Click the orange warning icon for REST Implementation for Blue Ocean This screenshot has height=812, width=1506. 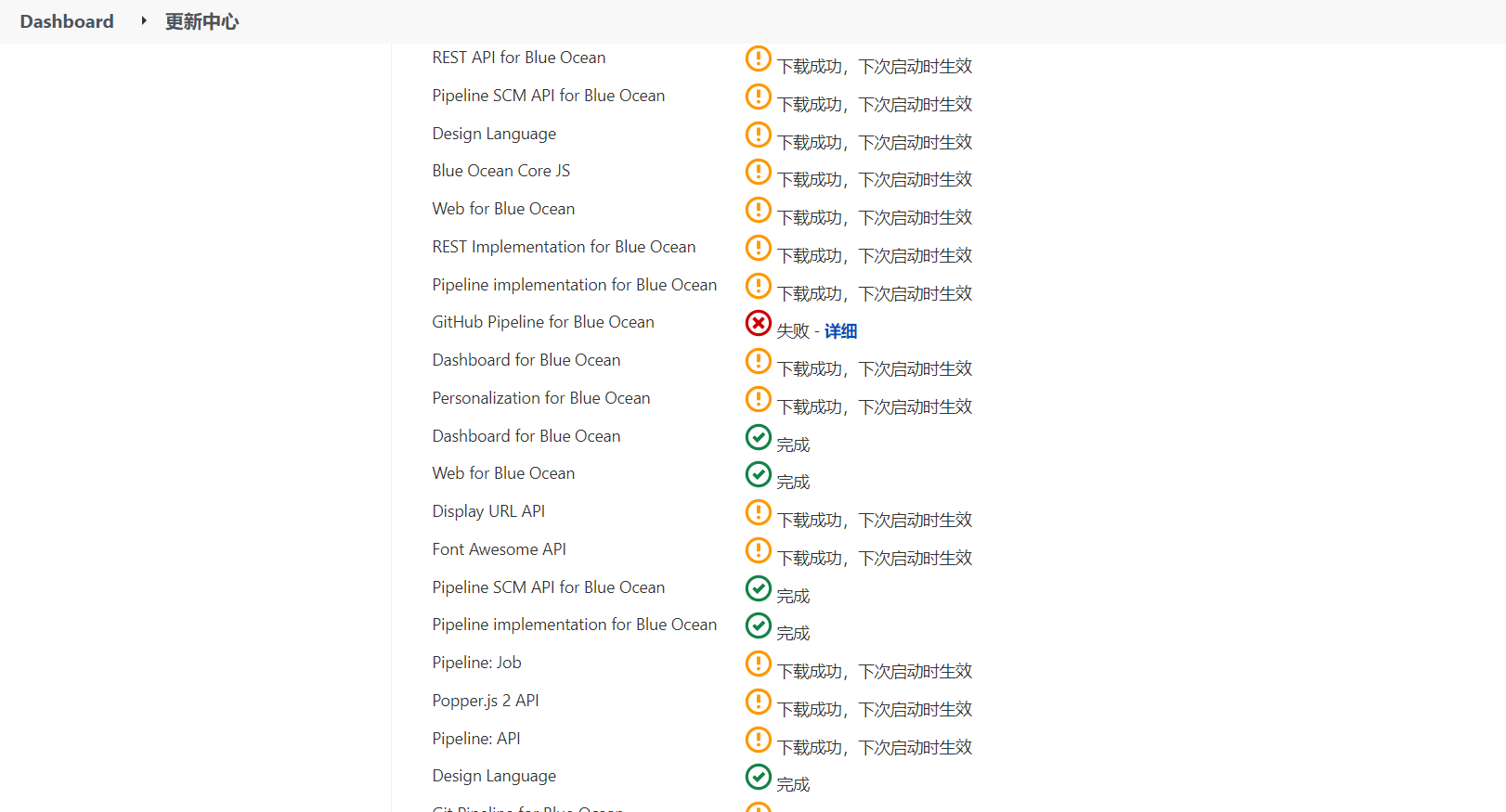tap(759, 248)
